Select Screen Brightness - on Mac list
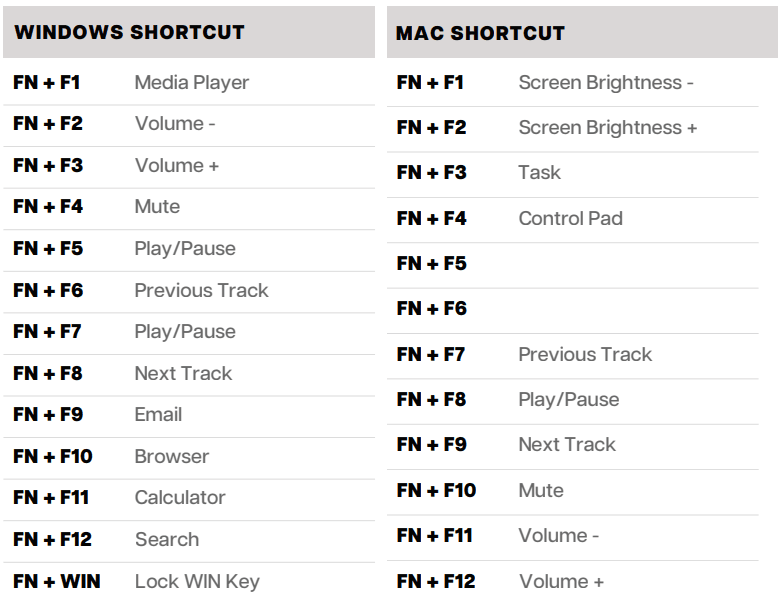 [x=605, y=83]
